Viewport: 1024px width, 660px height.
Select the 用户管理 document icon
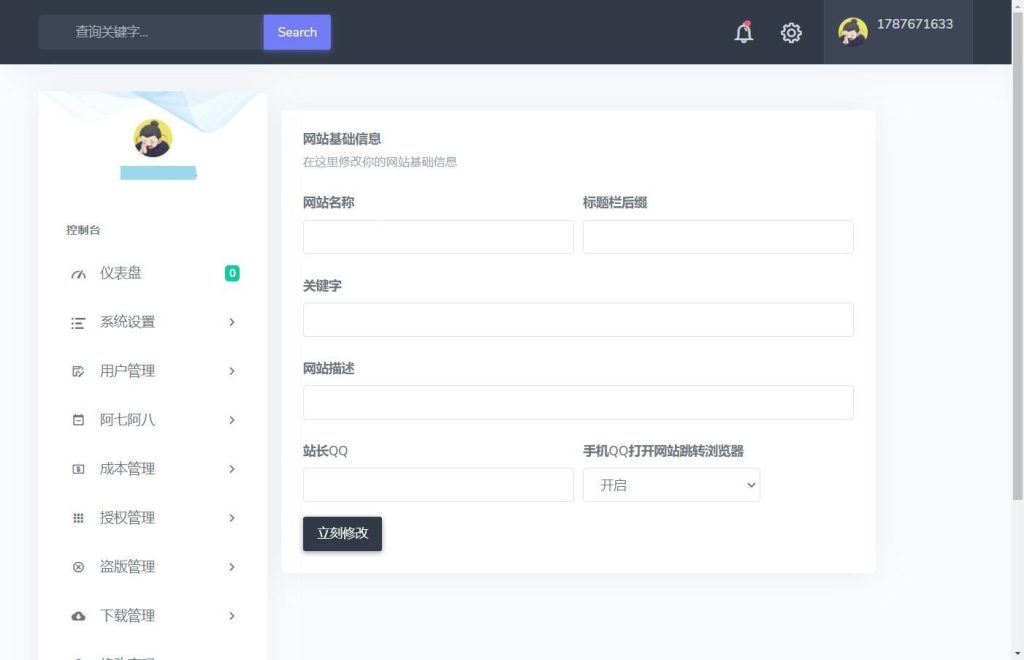point(78,371)
